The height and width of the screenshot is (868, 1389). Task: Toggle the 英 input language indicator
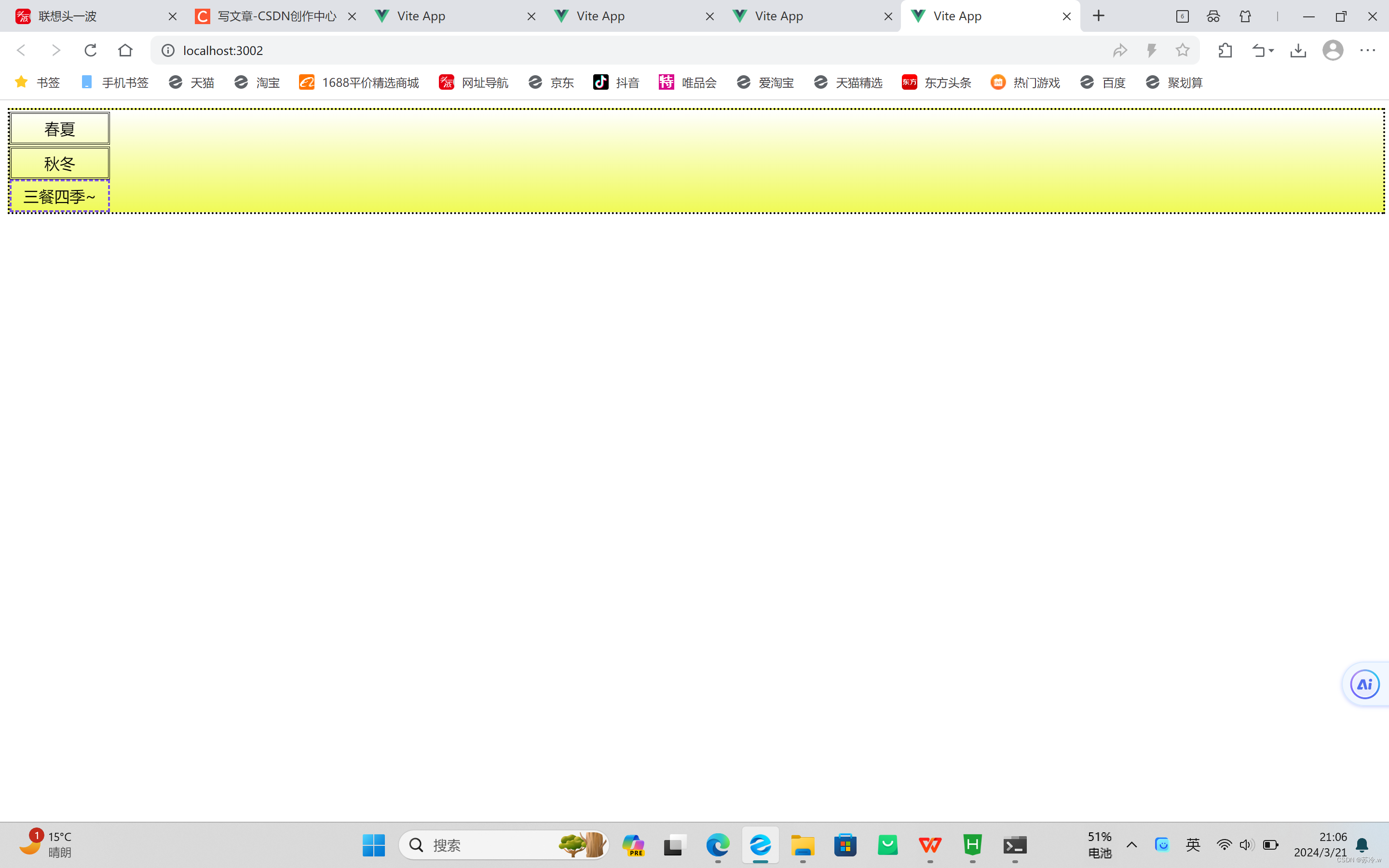(x=1193, y=844)
